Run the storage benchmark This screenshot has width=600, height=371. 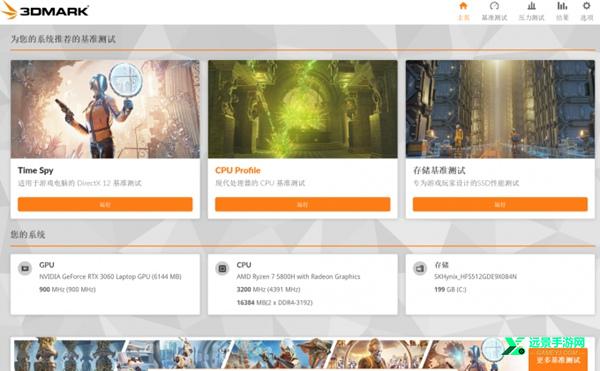click(x=500, y=204)
